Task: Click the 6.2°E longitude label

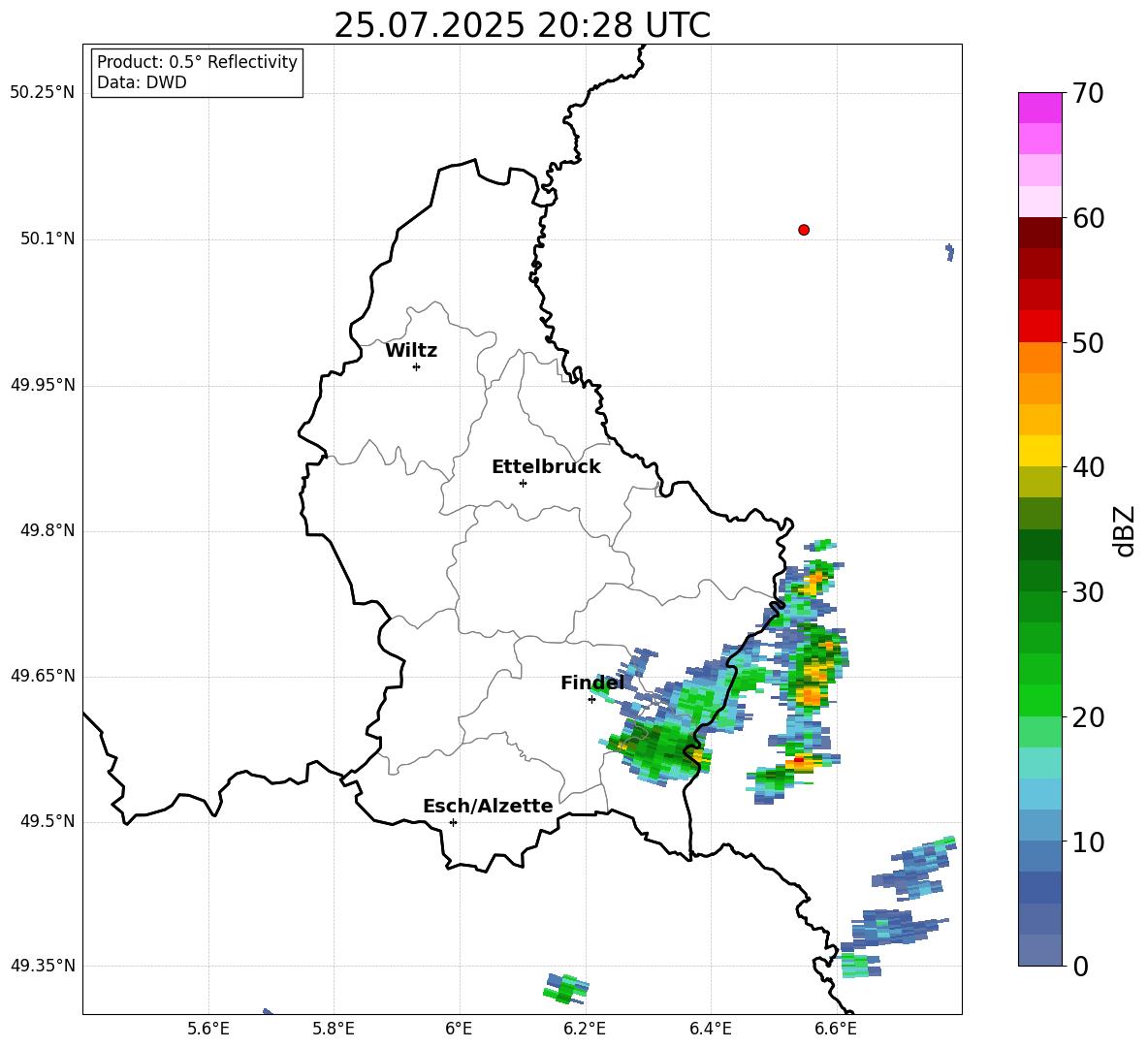Action: pos(585,1030)
